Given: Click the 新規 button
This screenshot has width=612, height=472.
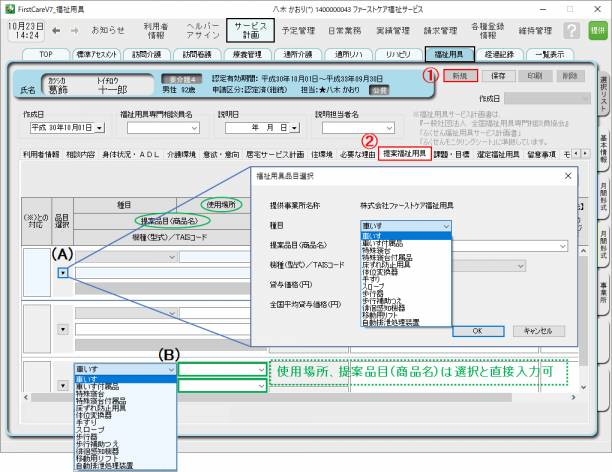Looking at the screenshot, I should tap(460, 76).
